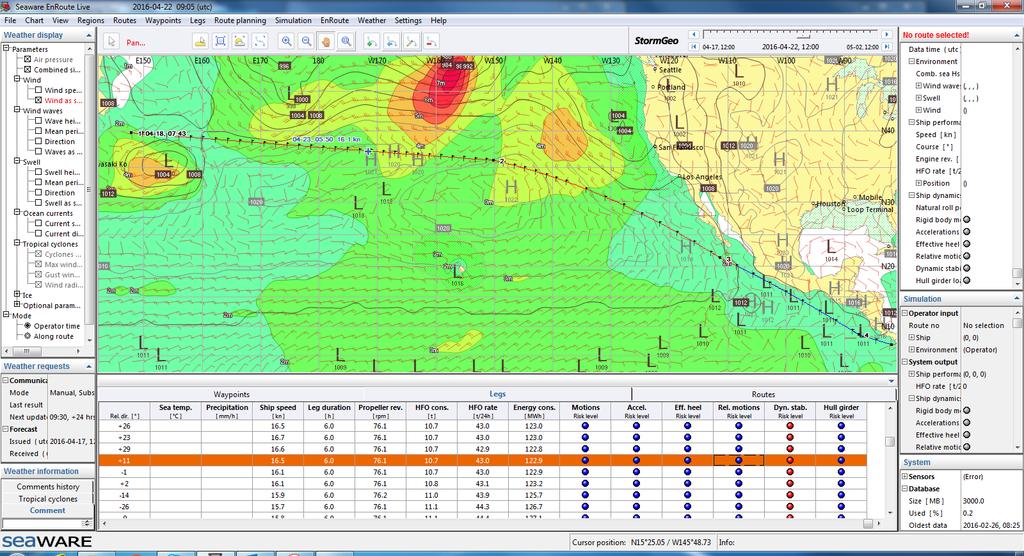The width and height of the screenshot is (1024, 556).
Task: Click the blue arrow route waypoint icon
Action: pos(392,42)
